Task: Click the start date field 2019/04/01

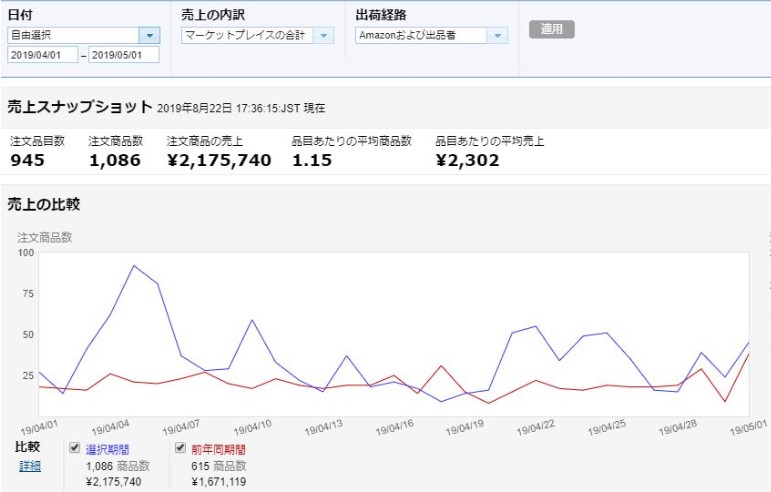Action: coord(42,55)
